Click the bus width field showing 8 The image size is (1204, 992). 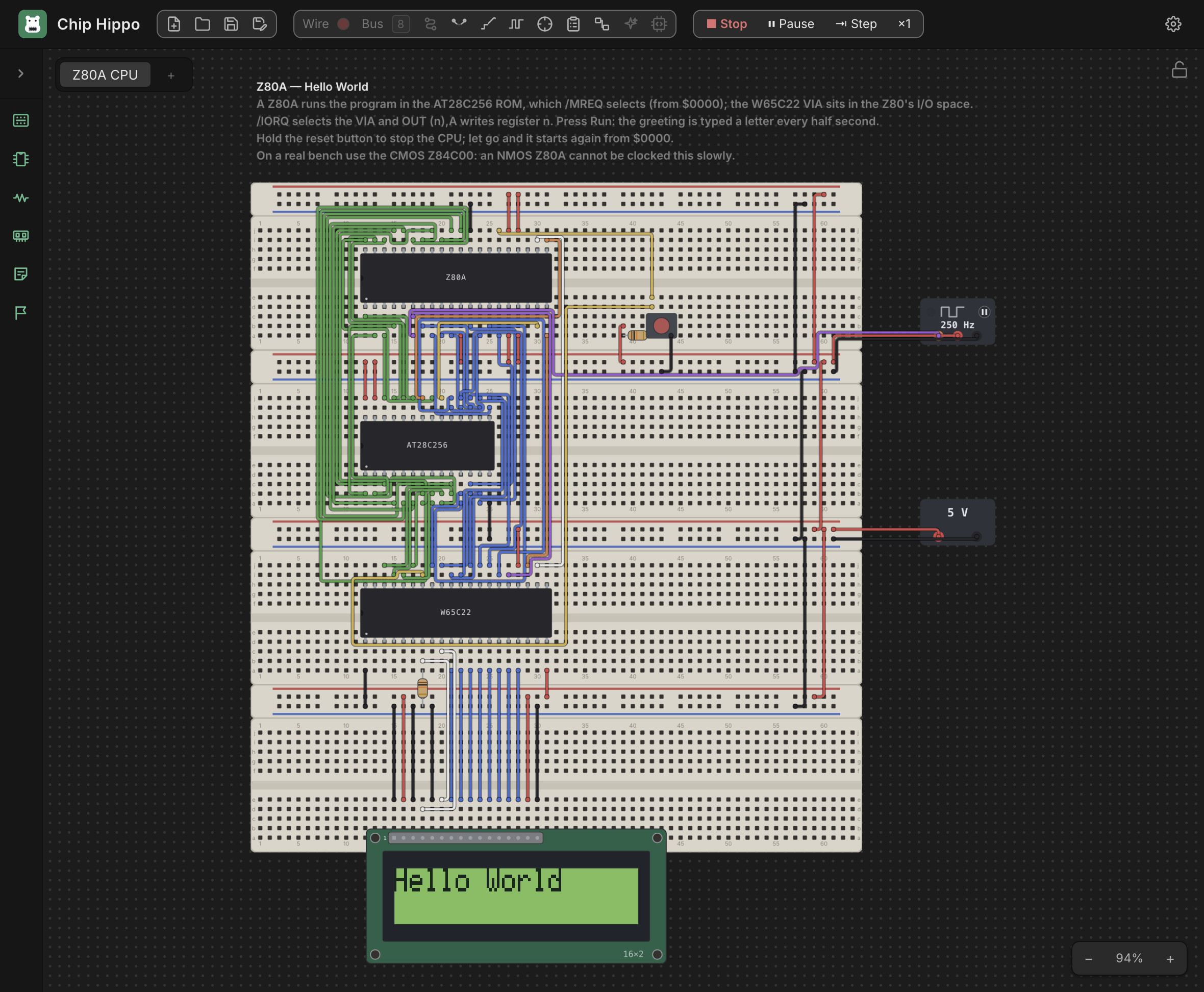401,24
